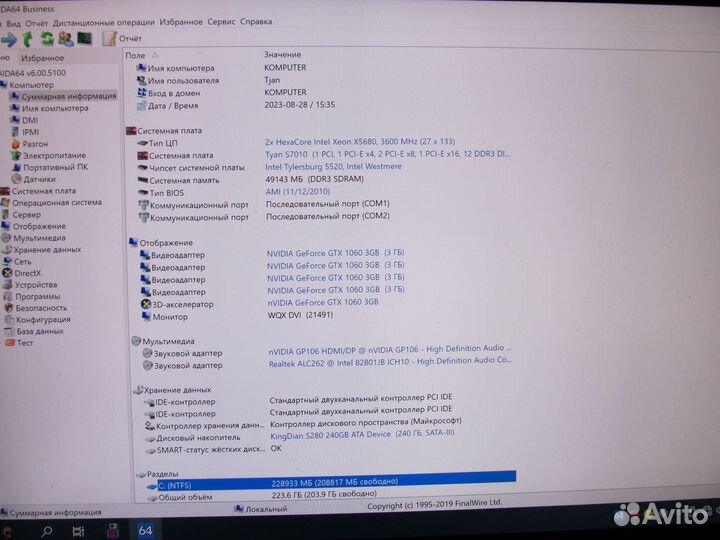Image resolution: width=720 pixels, height=540 pixels.
Task: Select IPMI in the sidebar tree
Action: coord(31,132)
